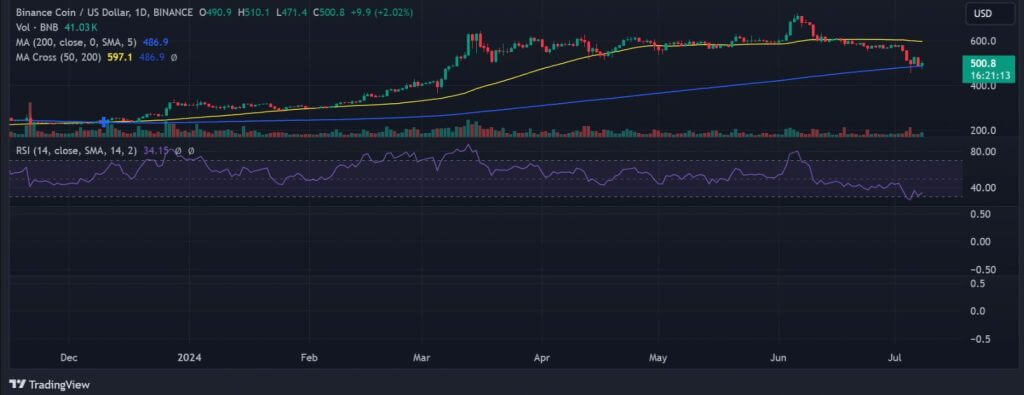This screenshot has width=1024, height=395.
Task: Click the TradingView logo
Action: pyautogui.click(x=50, y=385)
